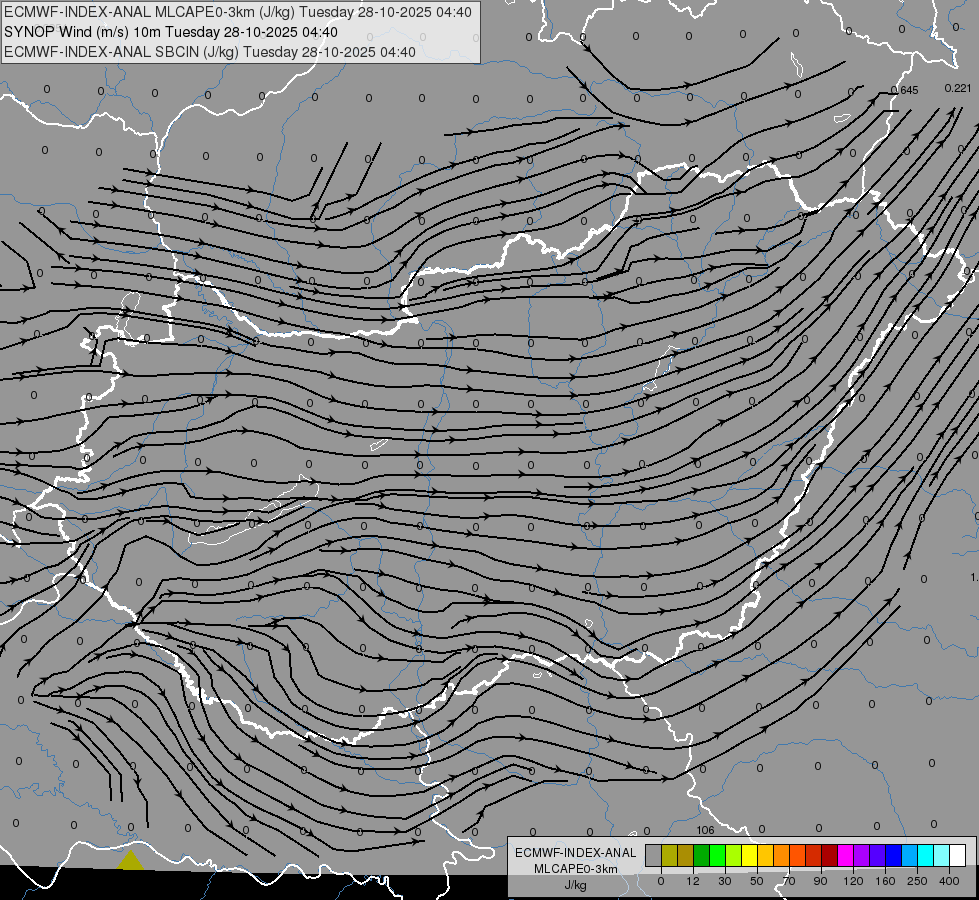Click the 400 tick label on legend
979x900 pixels.
coord(949,881)
